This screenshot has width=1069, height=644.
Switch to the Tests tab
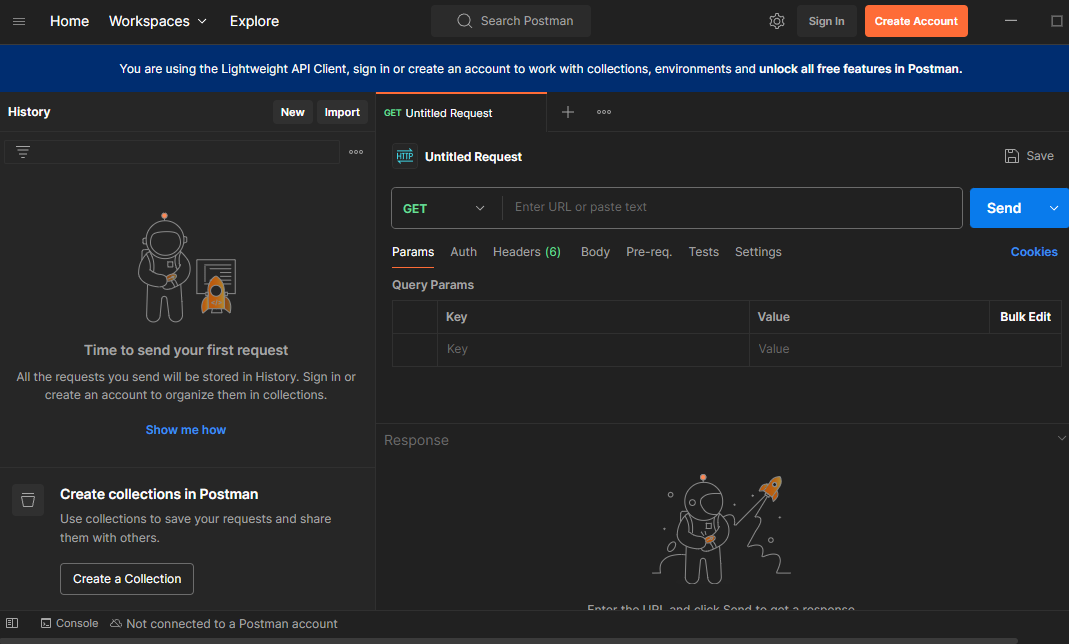[704, 251]
